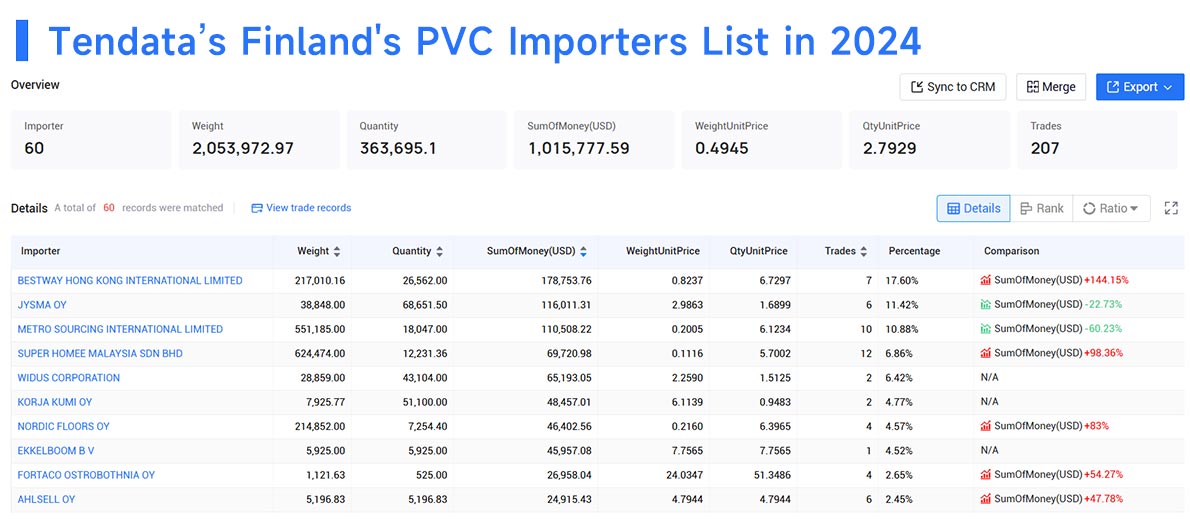Click trend chart icon in METRO SOURCING row
This screenshot has width=1190, height=519.
pyautogui.click(x=986, y=329)
